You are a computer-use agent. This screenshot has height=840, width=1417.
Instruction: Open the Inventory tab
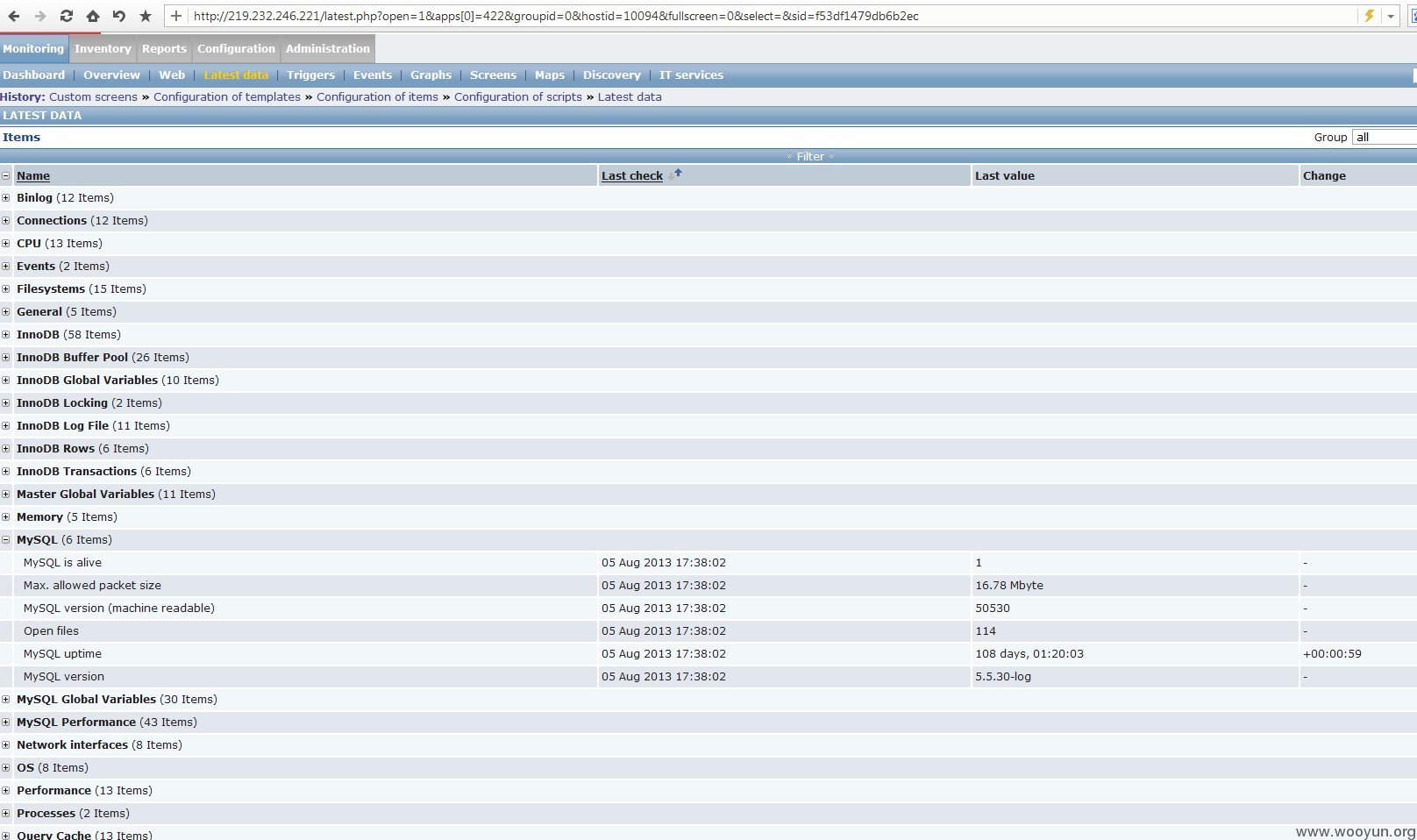[103, 48]
